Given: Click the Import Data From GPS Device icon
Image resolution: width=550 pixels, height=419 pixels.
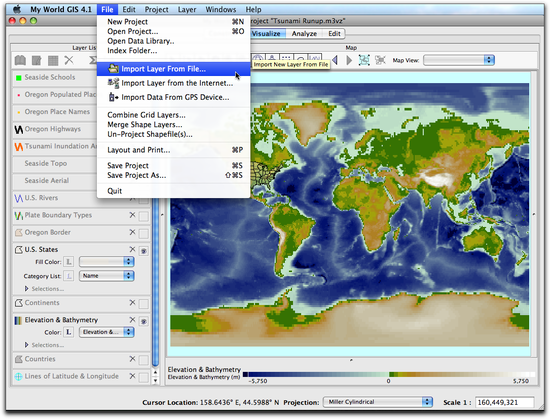Looking at the screenshot, I should point(113,97).
